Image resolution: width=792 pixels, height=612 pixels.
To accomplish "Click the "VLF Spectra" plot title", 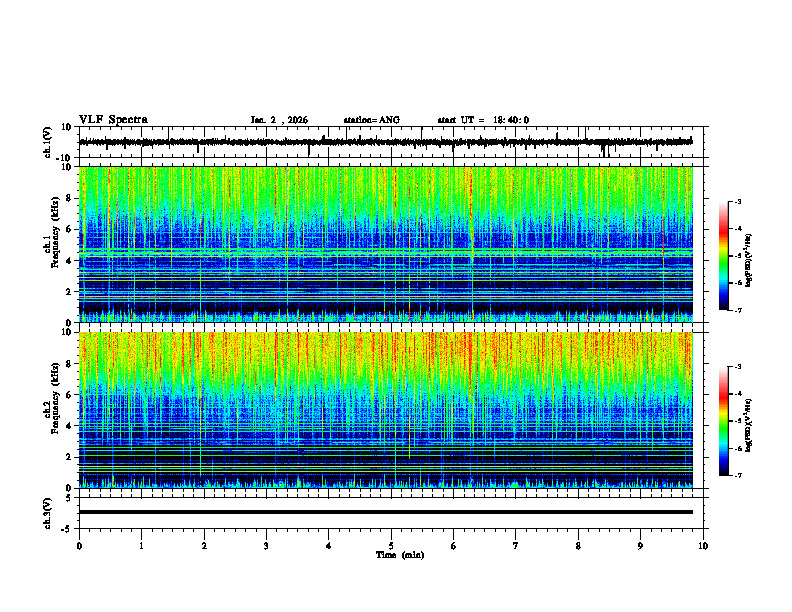I will (113, 120).
